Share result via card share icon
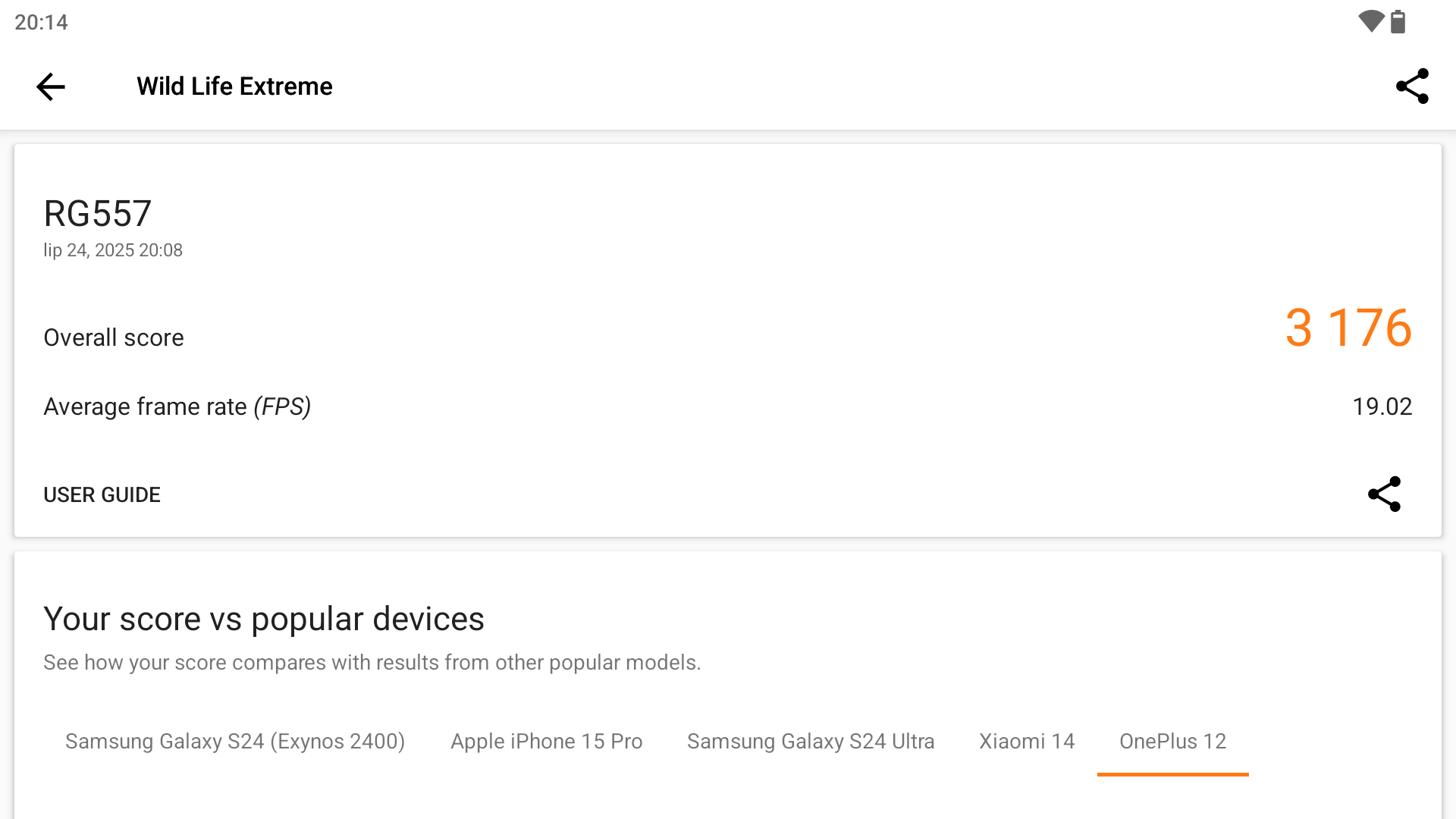 tap(1384, 494)
